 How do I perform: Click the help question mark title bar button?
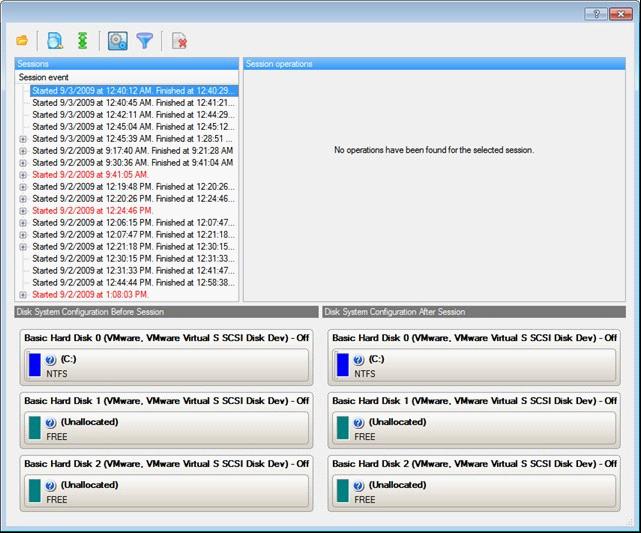(x=596, y=14)
